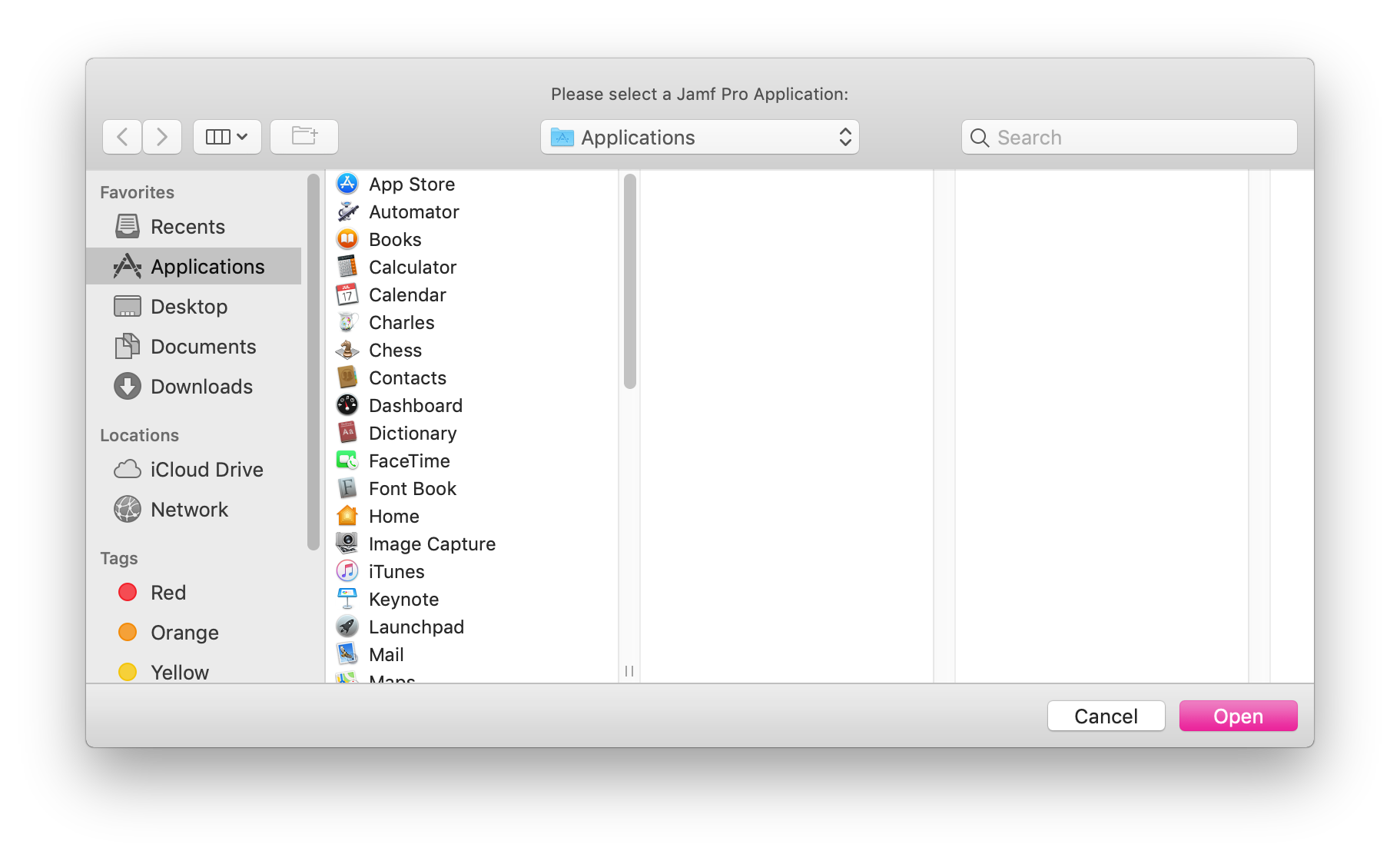Image resolution: width=1400 pixels, height=861 pixels.
Task: Open Desktop from the sidebar label
Action: click(x=189, y=306)
